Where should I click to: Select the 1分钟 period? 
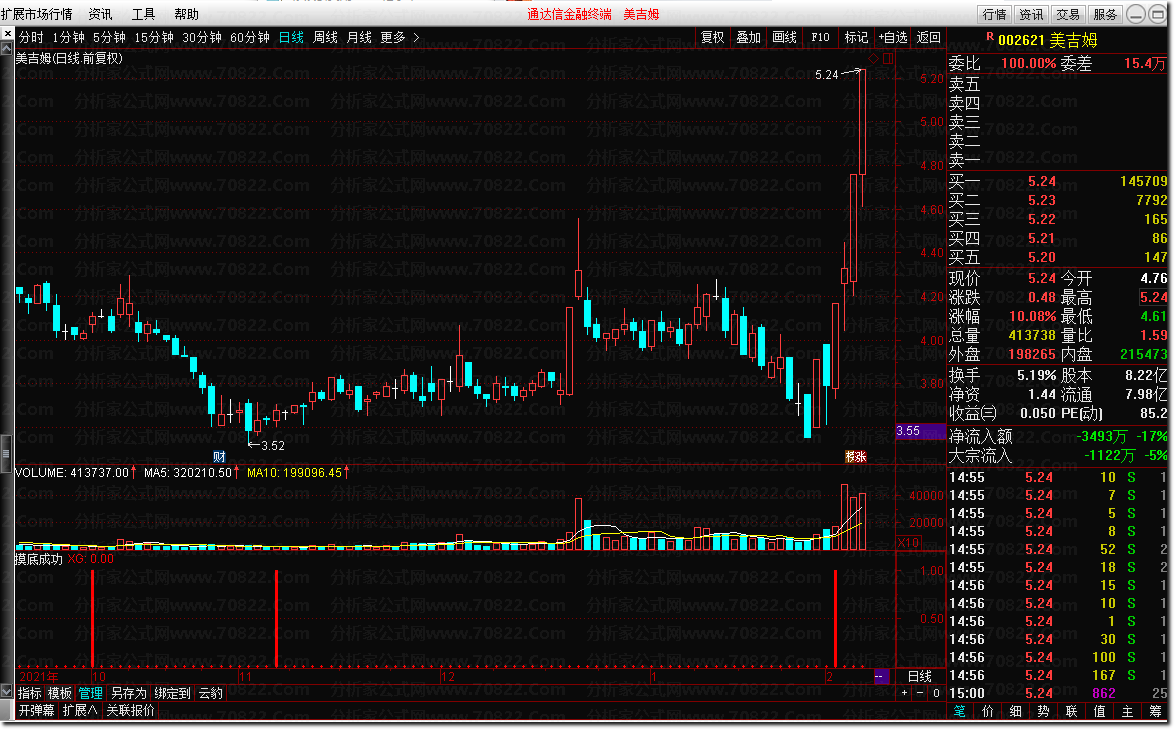pyautogui.click(x=69, y=37)
